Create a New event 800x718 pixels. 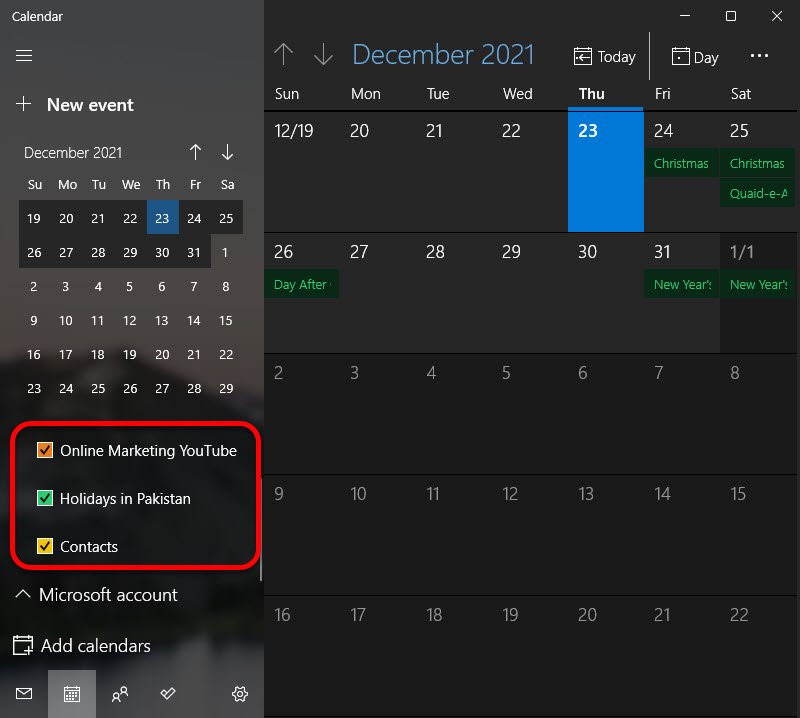pos(75,105)
